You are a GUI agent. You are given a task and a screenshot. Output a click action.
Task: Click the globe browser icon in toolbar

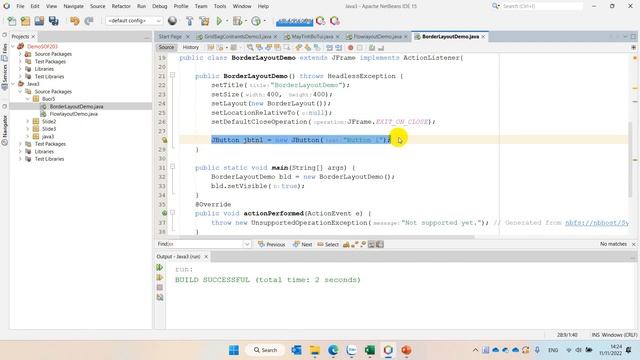[173, 21]
